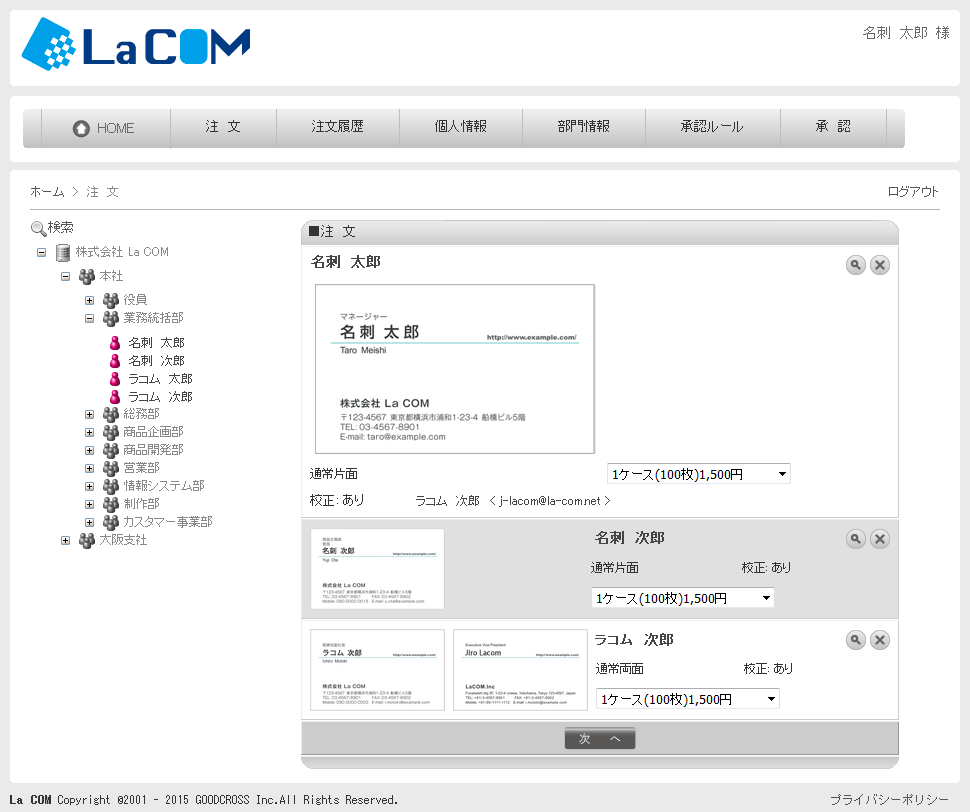Click the 検索 search label
This screenshot has height=812, width=970.
[x=61, y=228]
